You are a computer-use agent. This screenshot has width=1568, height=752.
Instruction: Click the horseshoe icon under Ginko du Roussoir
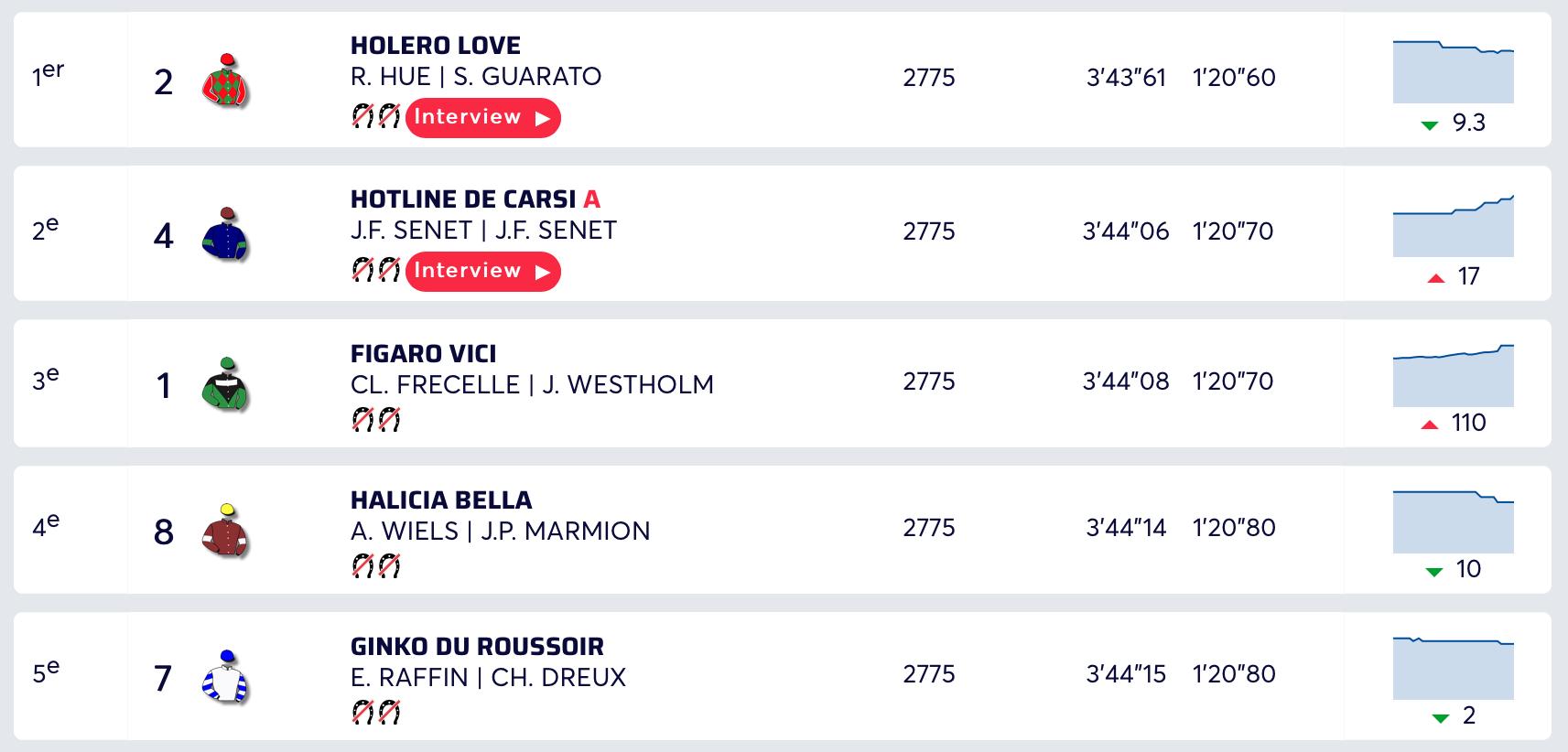[376, 713]
